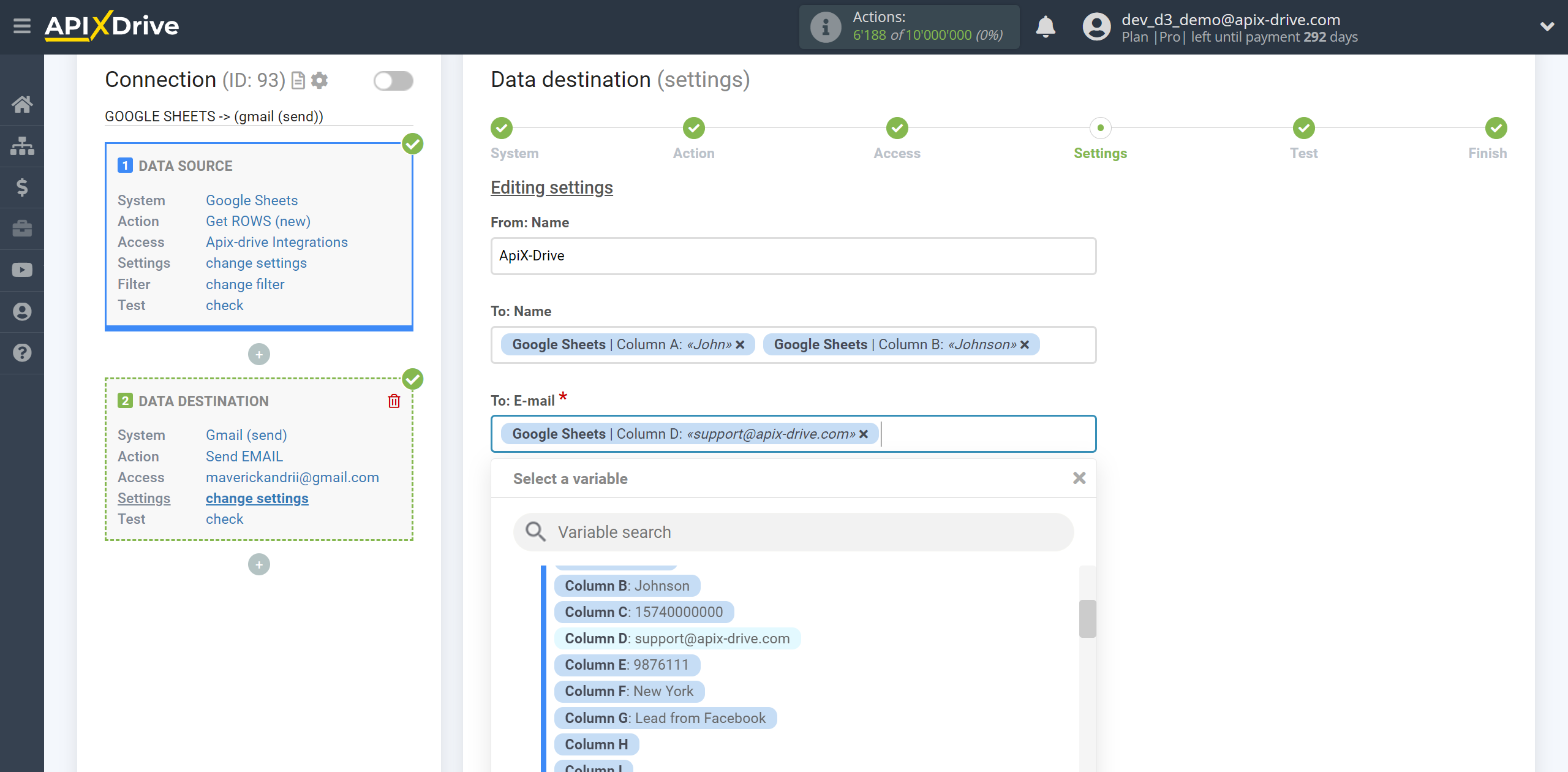This screenshot has height=772, width=1568.
Task: Open the connection notes document icon
Action: pos(298,80)
